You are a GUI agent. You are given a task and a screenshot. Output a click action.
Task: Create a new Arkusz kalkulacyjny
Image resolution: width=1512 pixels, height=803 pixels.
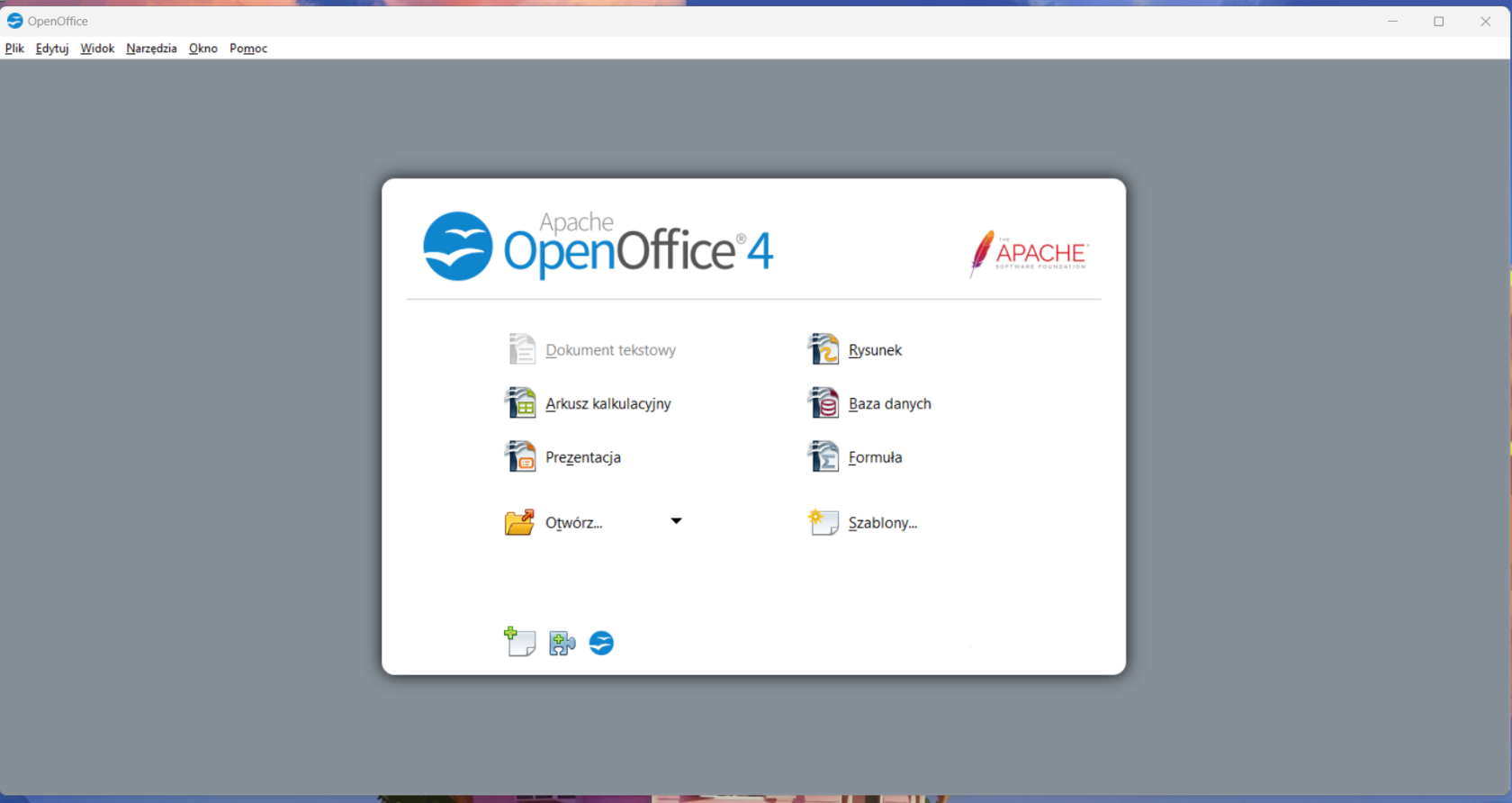pos(608,403)
